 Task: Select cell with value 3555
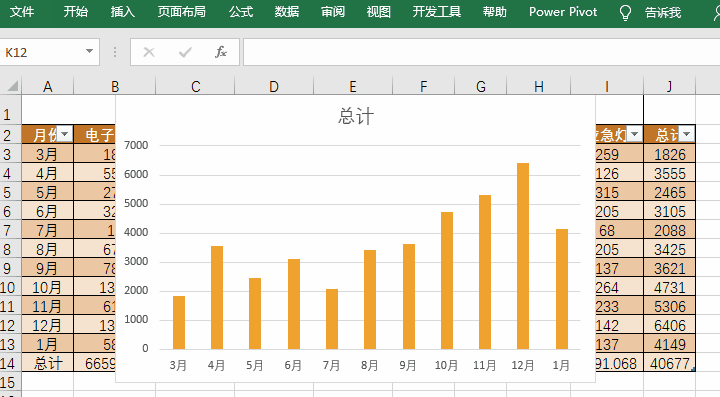click(x=669, y=173)
